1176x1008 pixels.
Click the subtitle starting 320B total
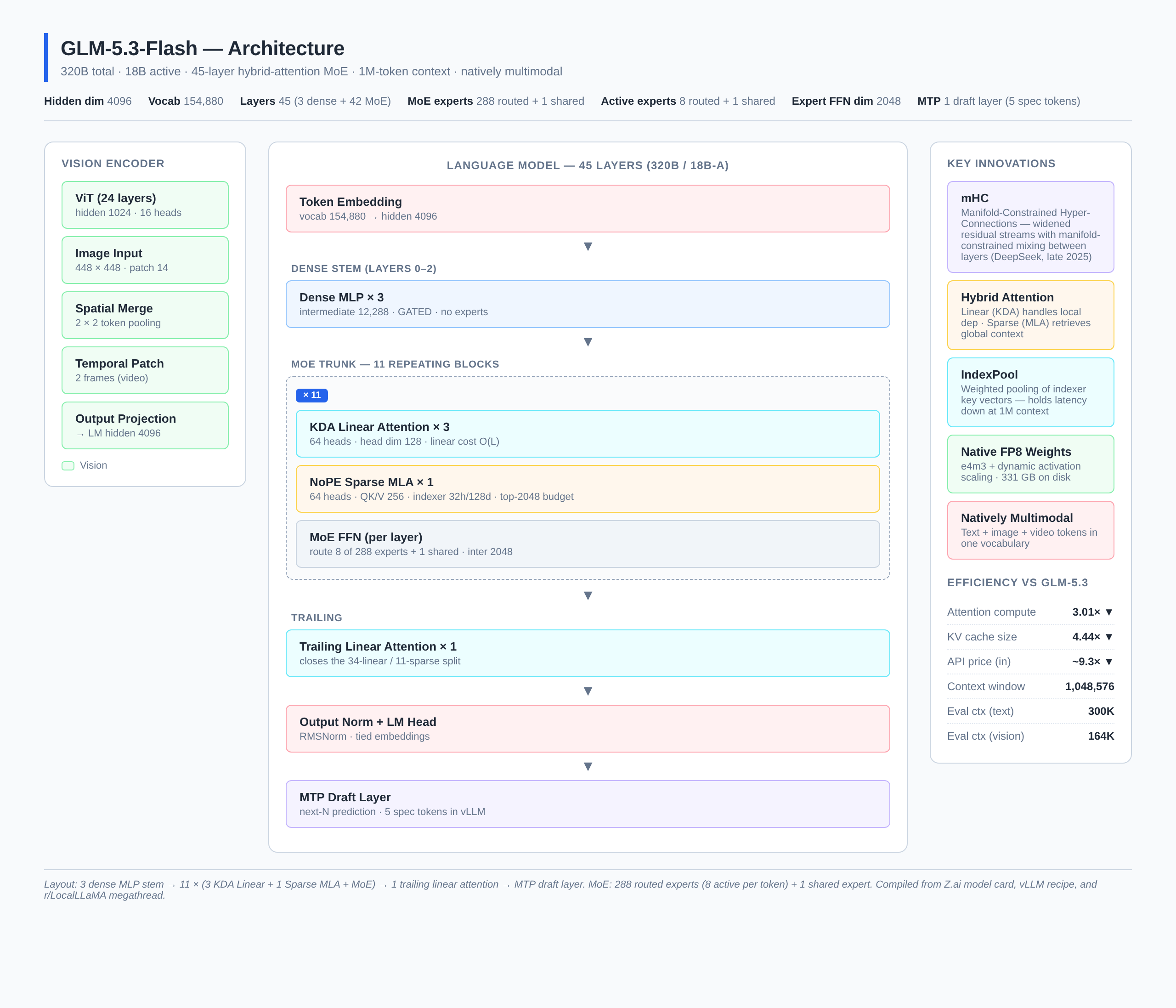pos(311,72)
